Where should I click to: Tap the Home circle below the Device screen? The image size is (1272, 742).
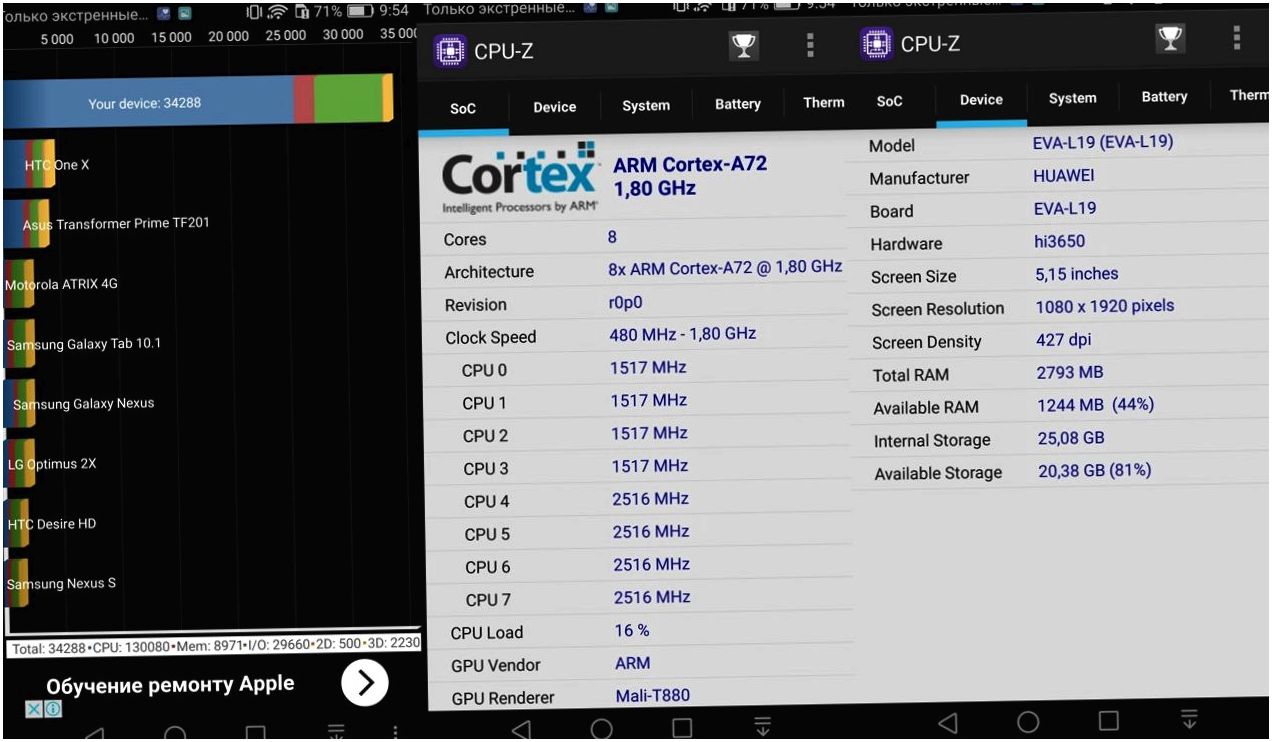[1028, 721]
